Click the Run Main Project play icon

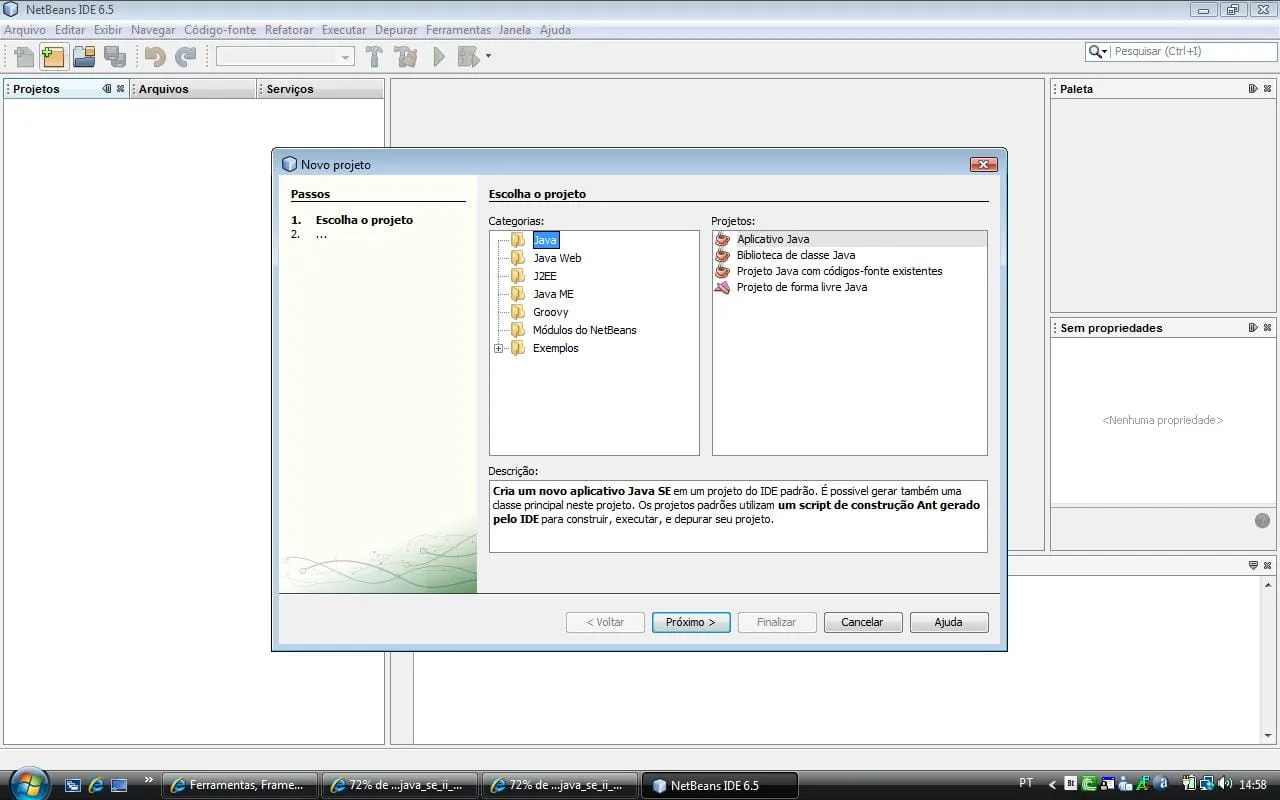438,57
